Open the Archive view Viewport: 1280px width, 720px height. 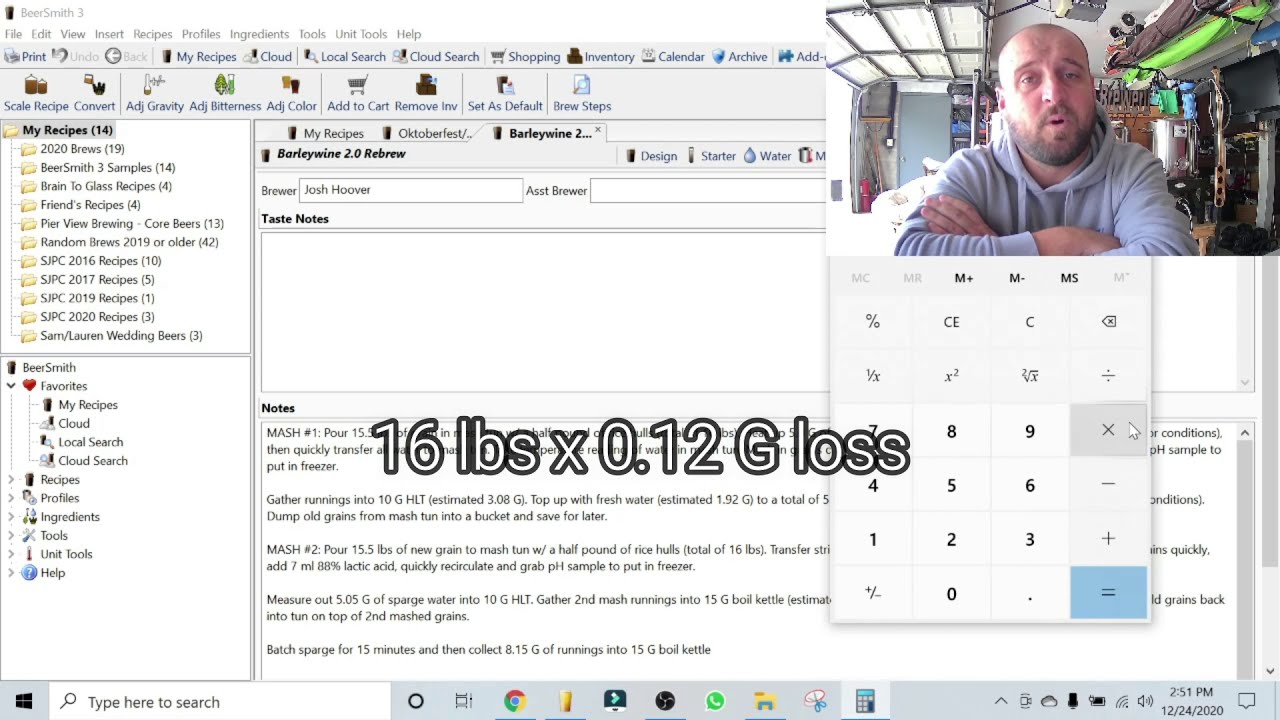739,57
